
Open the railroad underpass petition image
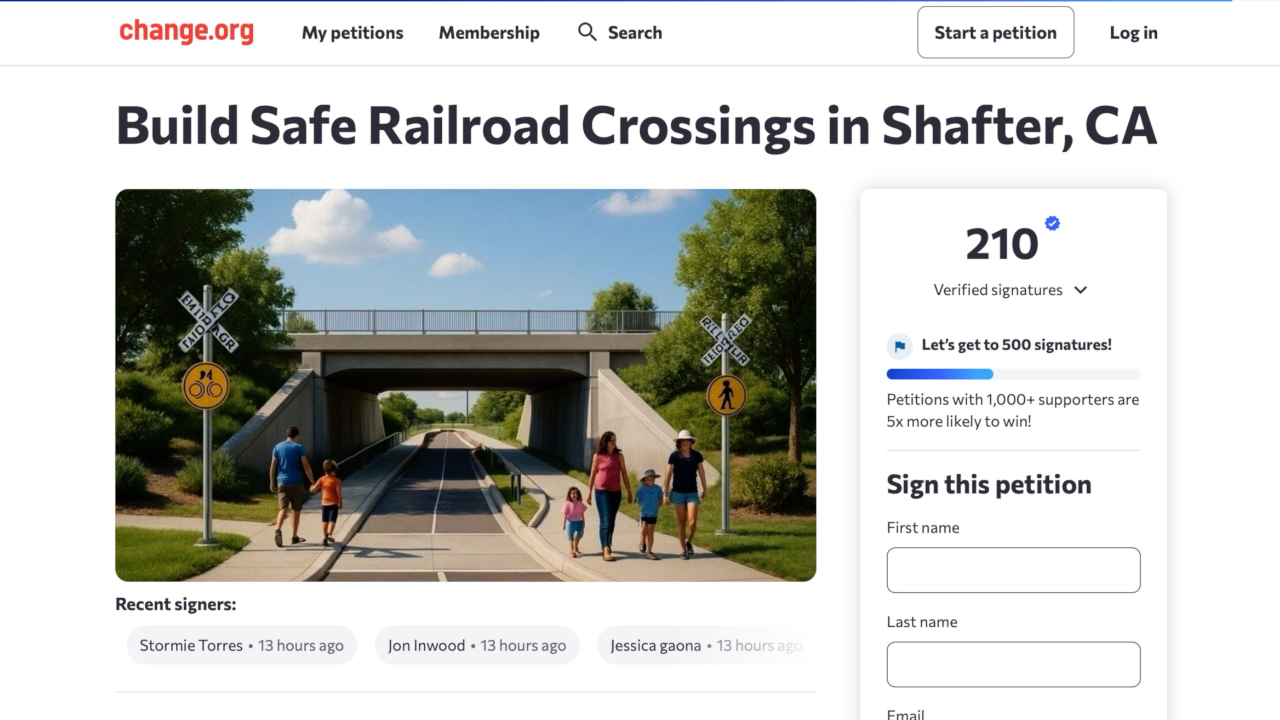pyautogui.click(x=465, y=385)
